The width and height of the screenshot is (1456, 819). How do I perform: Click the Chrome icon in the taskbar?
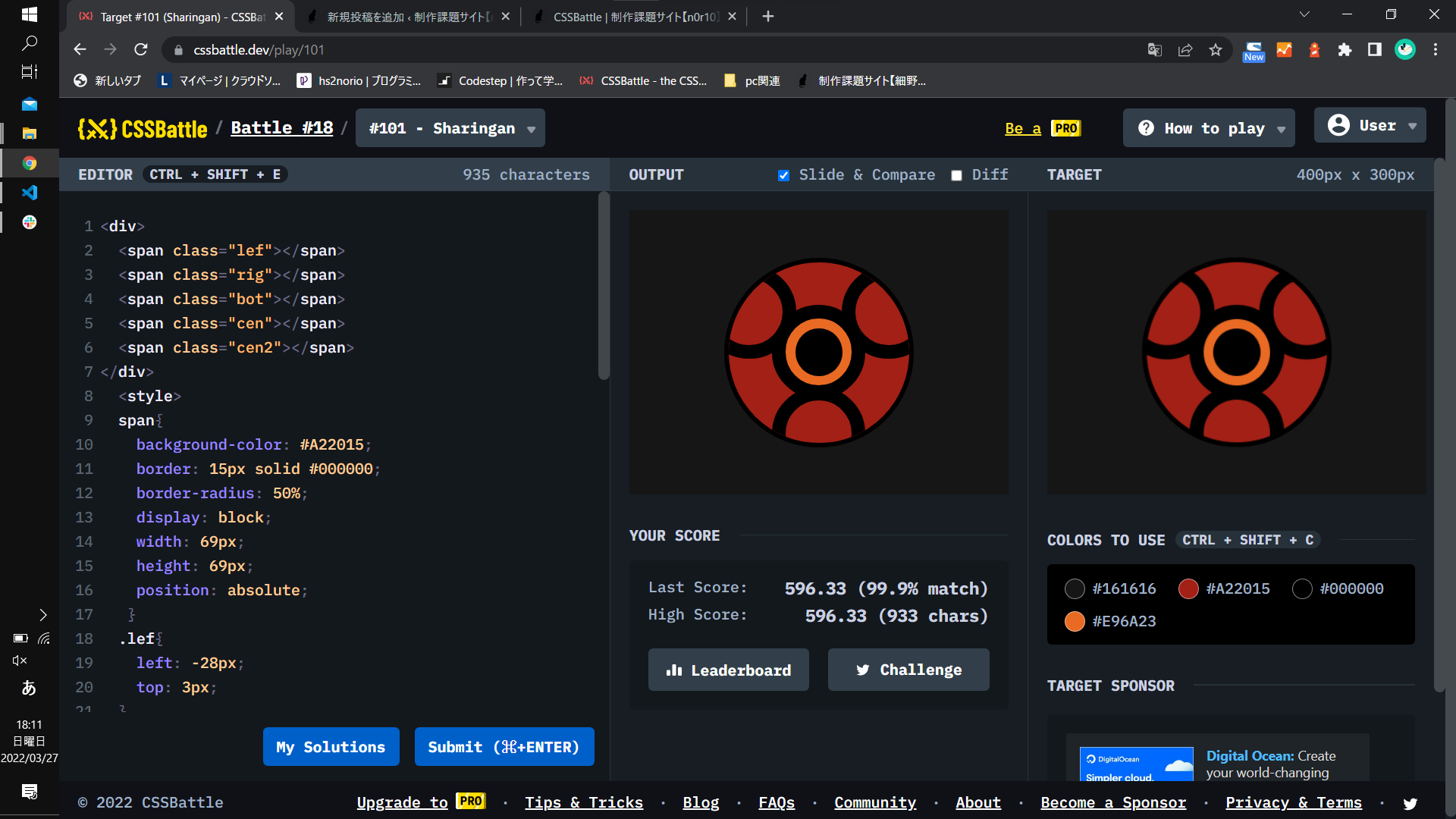click(x=30, y=163)
